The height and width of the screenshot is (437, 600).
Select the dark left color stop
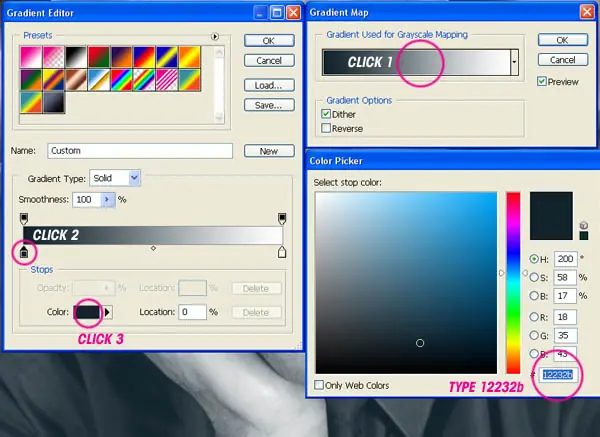click(x=24, y=252)
